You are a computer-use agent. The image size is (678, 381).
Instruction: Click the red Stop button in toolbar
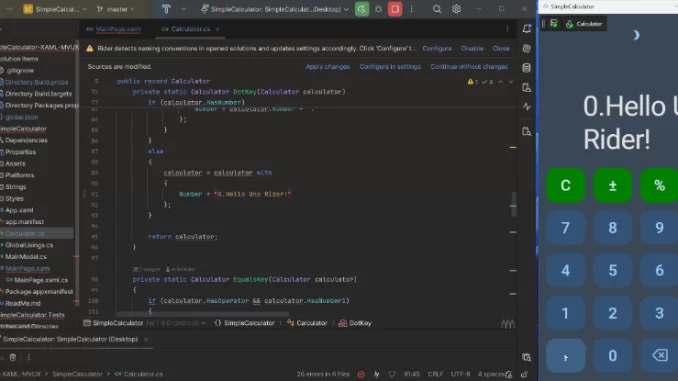395,9
